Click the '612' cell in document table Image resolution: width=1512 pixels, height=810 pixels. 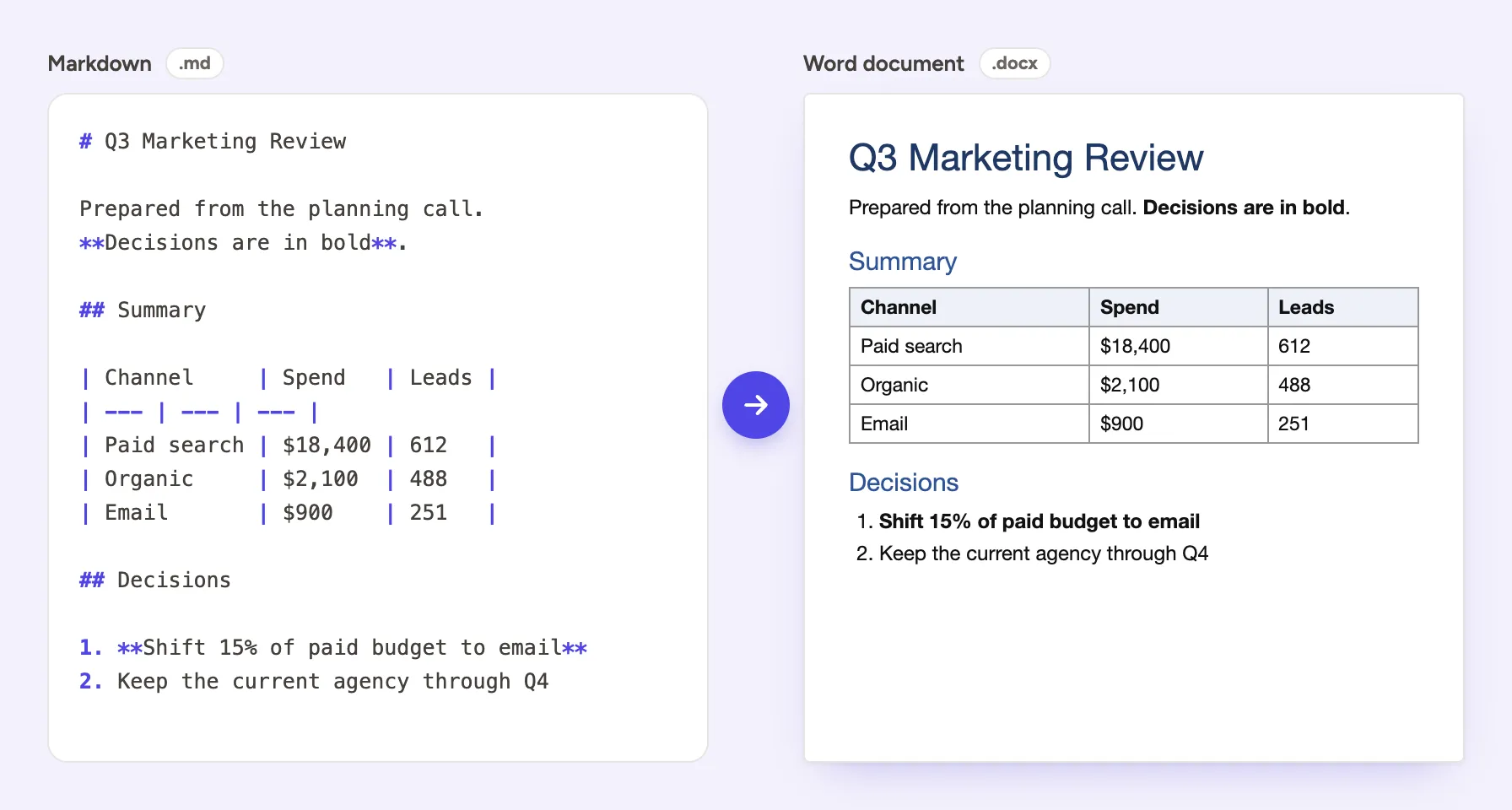pyautogui.click(x=1343, y=346)
